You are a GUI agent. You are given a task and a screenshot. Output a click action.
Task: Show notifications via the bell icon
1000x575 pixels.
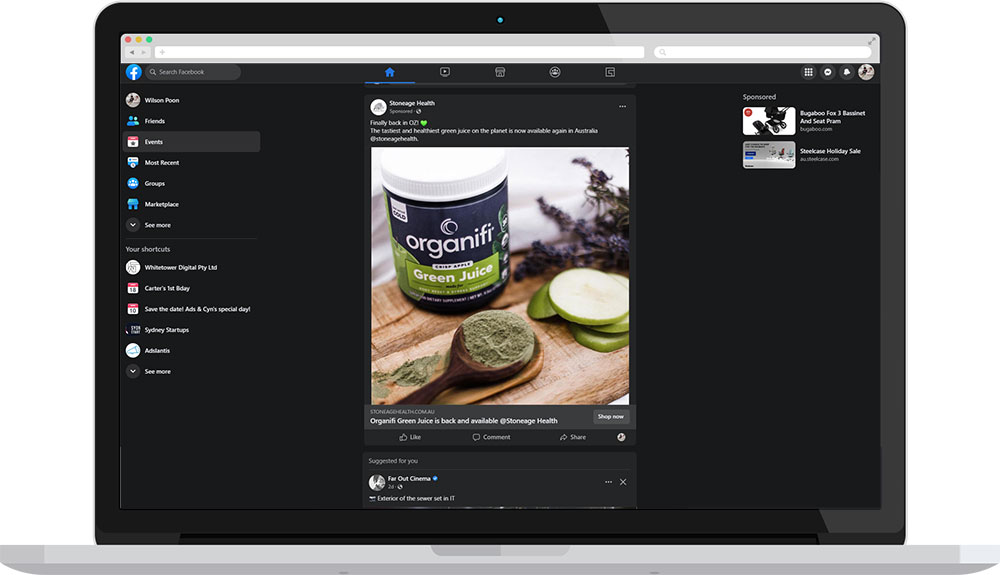click(847, 72)
